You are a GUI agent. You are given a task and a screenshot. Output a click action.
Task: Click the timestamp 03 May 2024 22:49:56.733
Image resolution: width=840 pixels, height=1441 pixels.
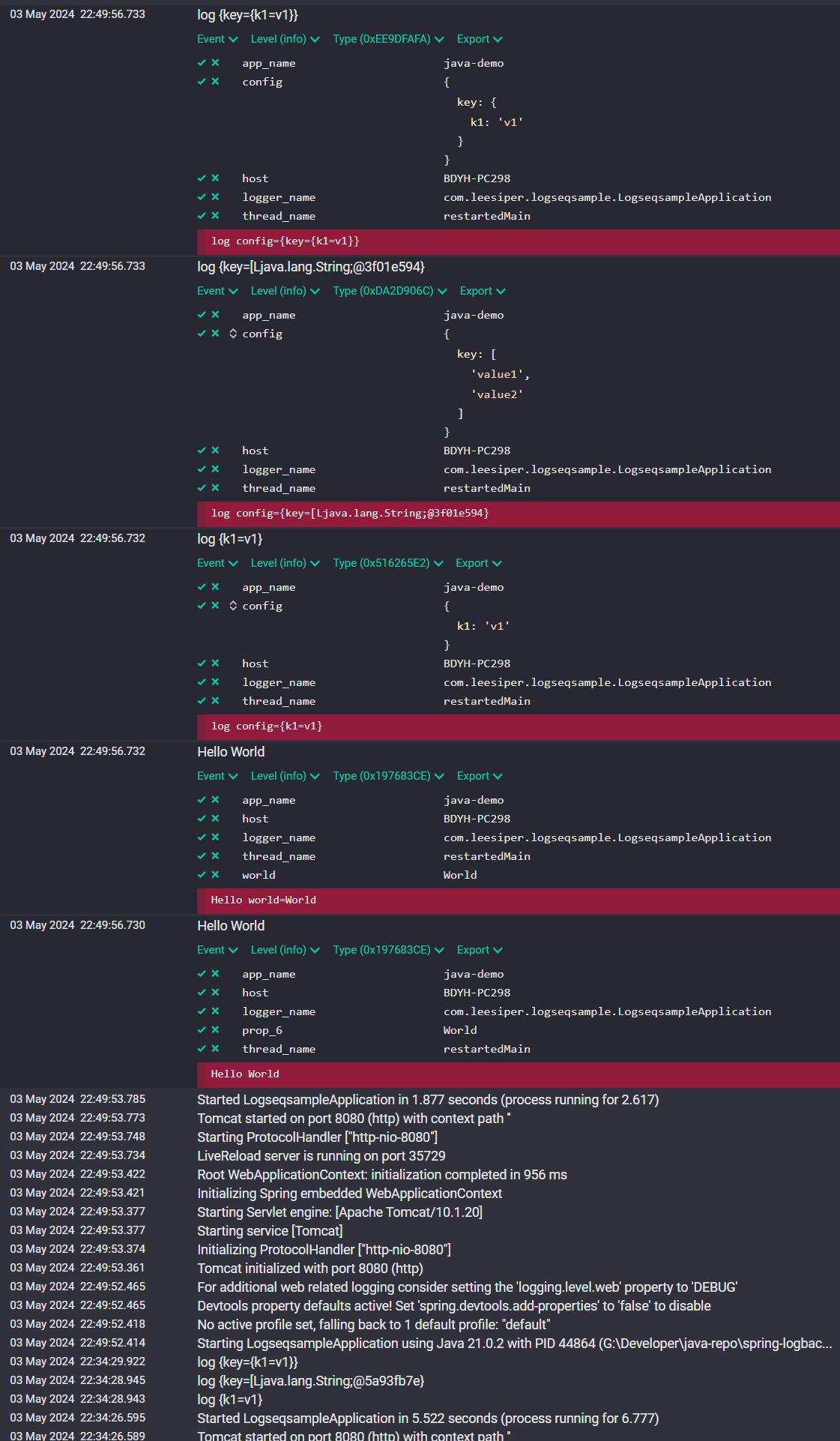(x=77, y=13)
